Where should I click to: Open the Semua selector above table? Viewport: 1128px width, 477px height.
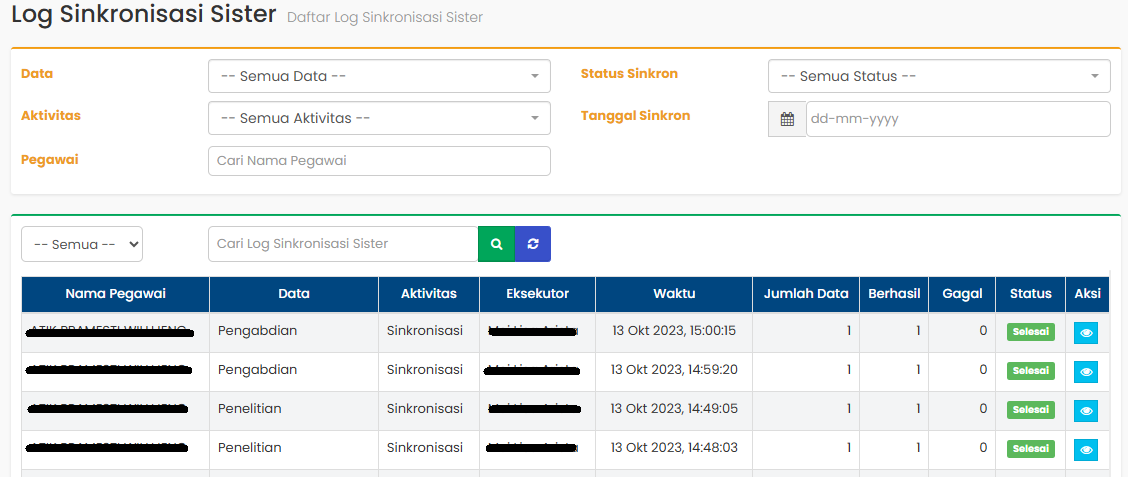pyautogui.click(x=82, y=244)
